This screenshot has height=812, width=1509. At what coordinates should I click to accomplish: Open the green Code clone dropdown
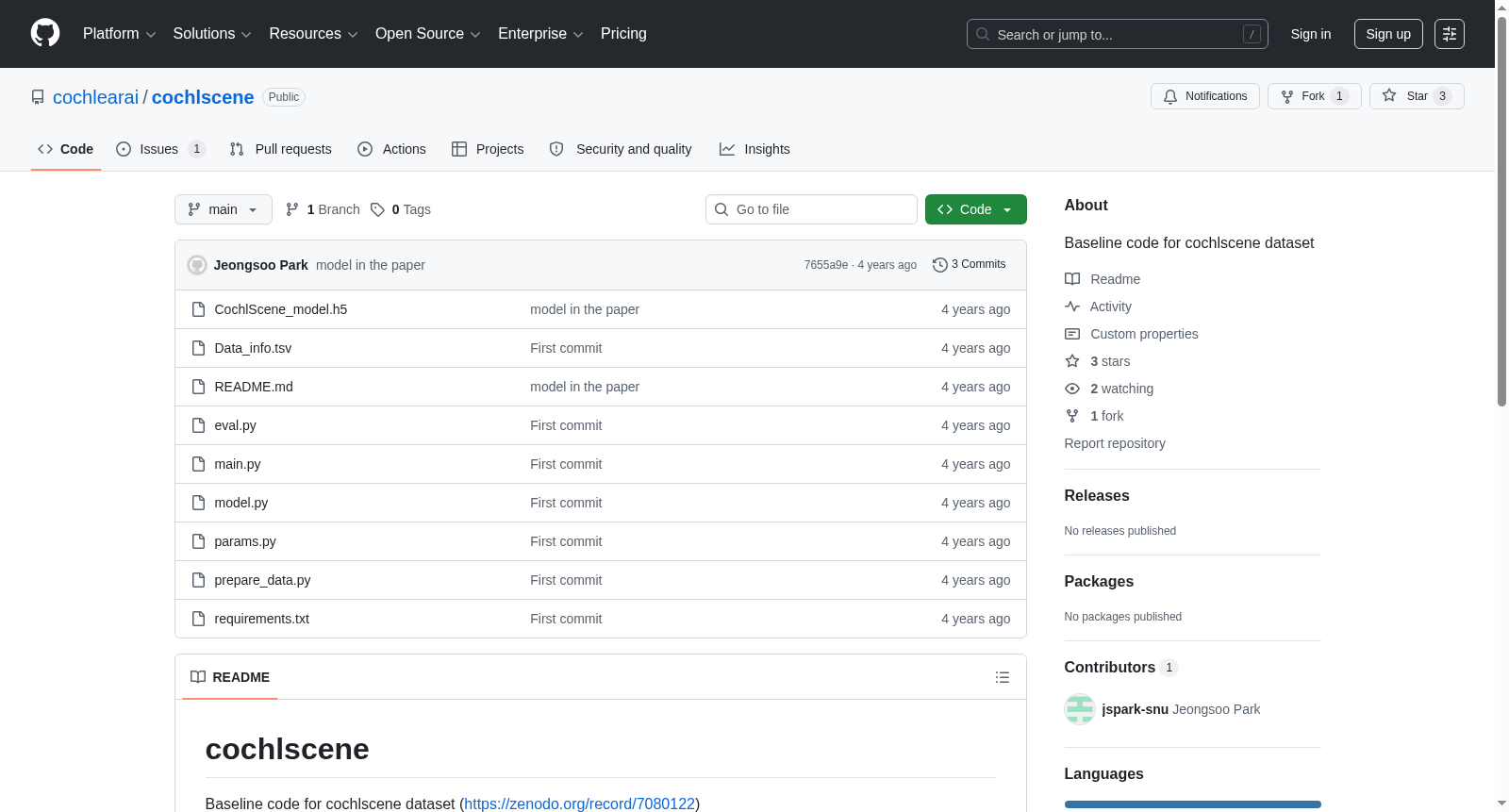pyautogui.click(x=976, y=209)
